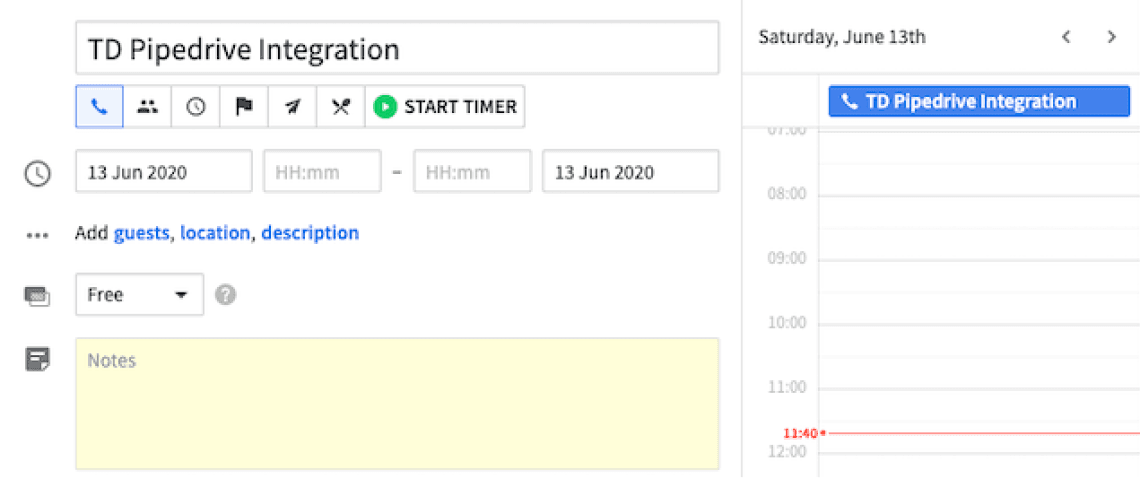
Task: Edit the activity title field
Action: point(397,49)
